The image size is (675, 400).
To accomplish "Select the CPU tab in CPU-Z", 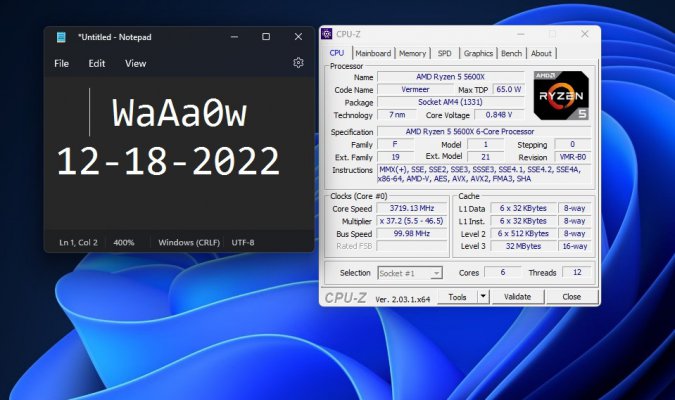I will 337,53.
